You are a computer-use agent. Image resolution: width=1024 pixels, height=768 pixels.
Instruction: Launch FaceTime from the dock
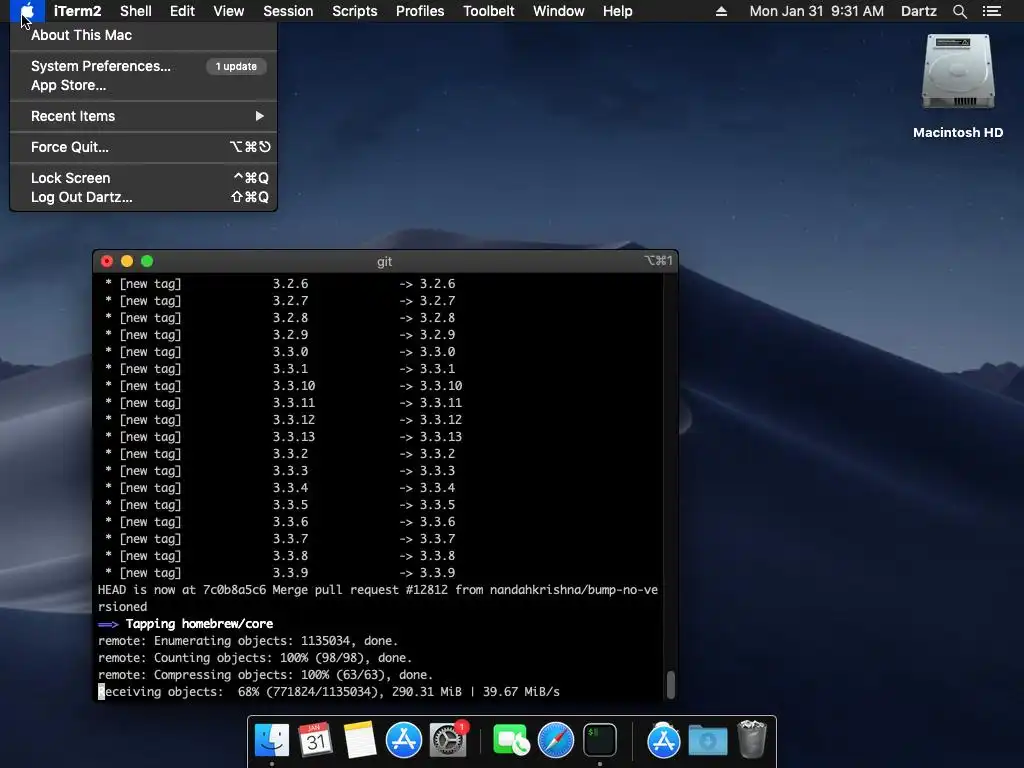click(x=511, y=740)
